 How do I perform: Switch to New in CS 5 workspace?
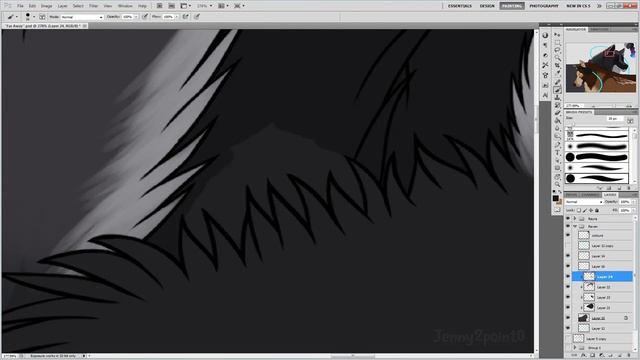[x=578, y=6]
